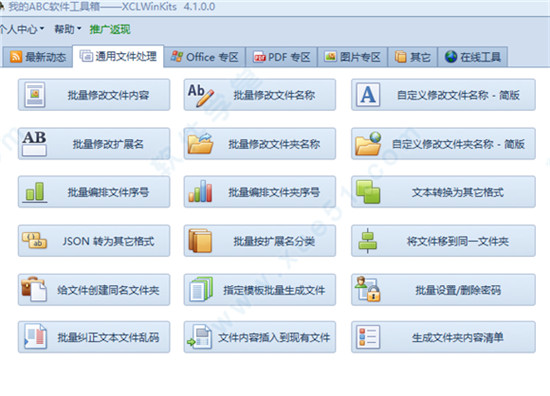Click the orange books icon for 批量按扩展名分类
550x396 pixels.
coord(200,241)
